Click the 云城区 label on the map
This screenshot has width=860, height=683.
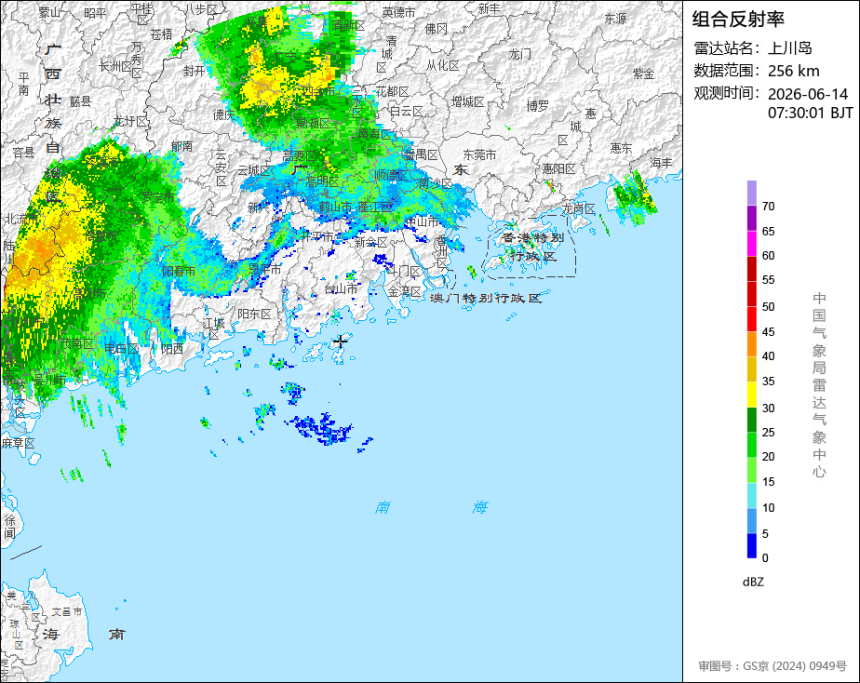[x=253, y=171]
